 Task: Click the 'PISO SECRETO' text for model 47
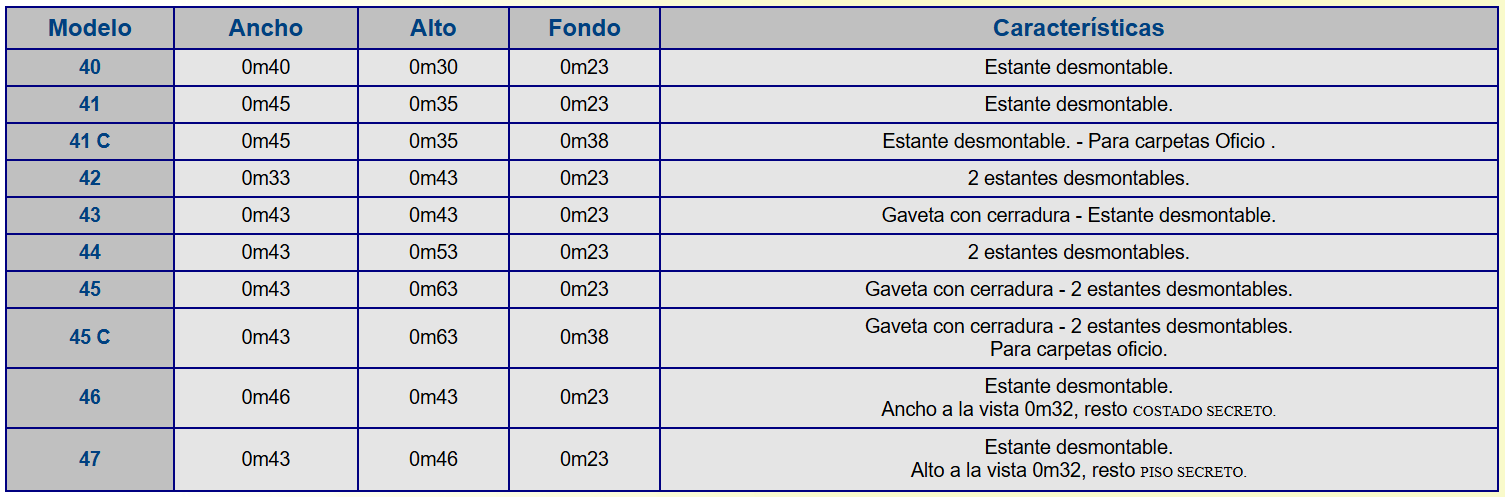[1193, 472]
